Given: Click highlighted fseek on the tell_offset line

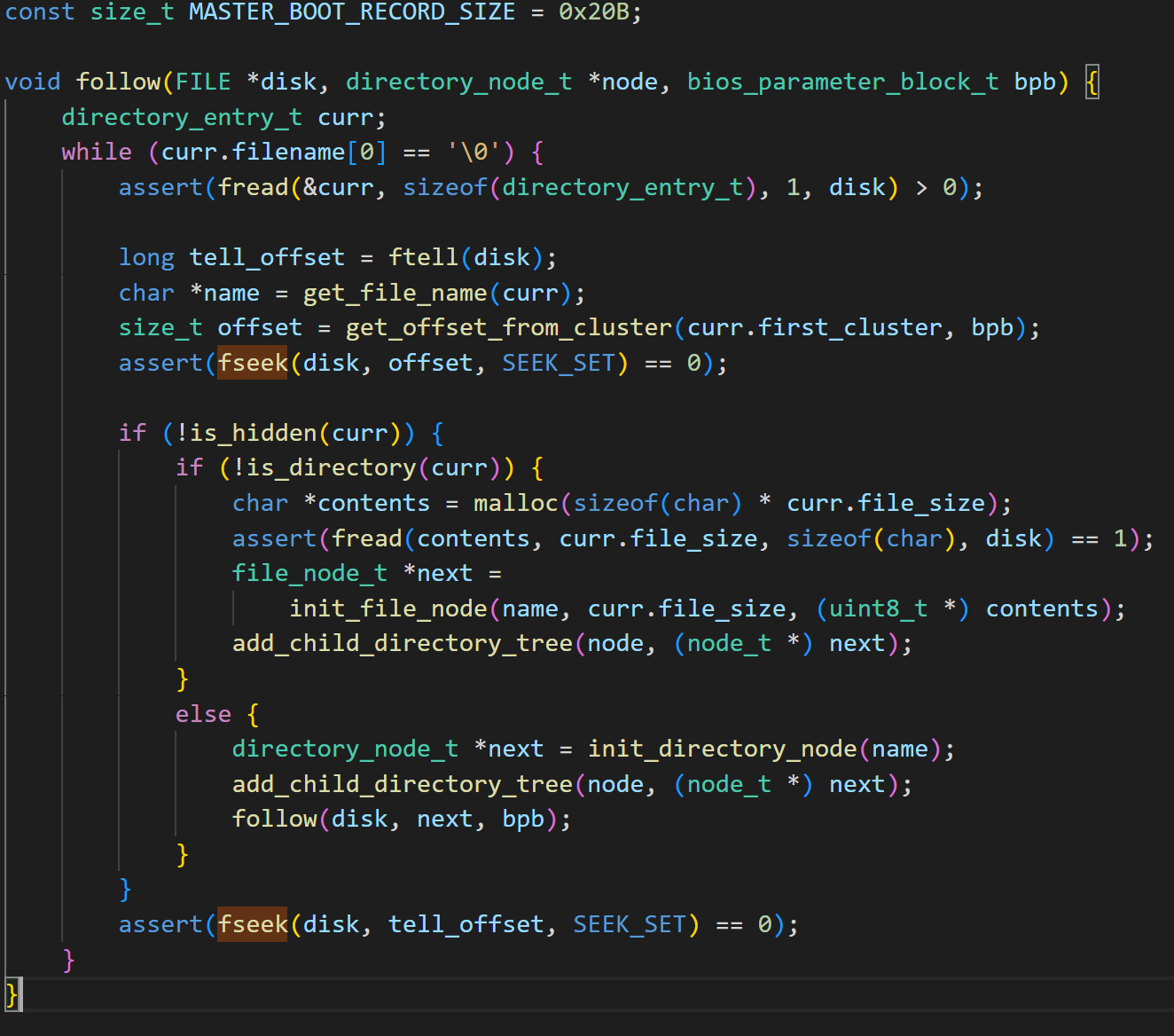Looking at the screenshot, I should click(253, 925).
